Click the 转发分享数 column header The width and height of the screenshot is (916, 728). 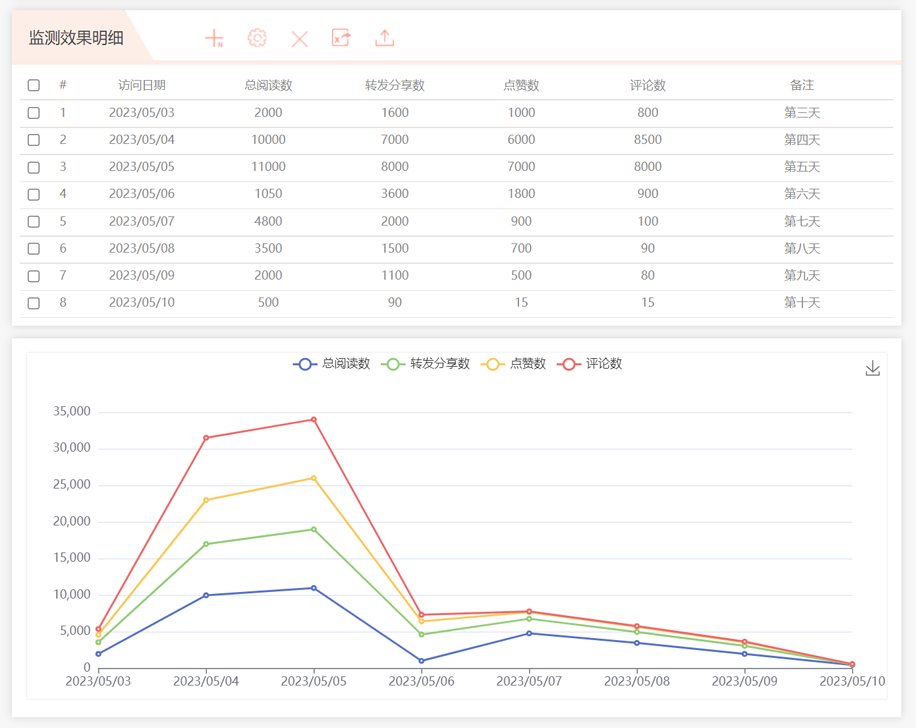pos(395,85)
